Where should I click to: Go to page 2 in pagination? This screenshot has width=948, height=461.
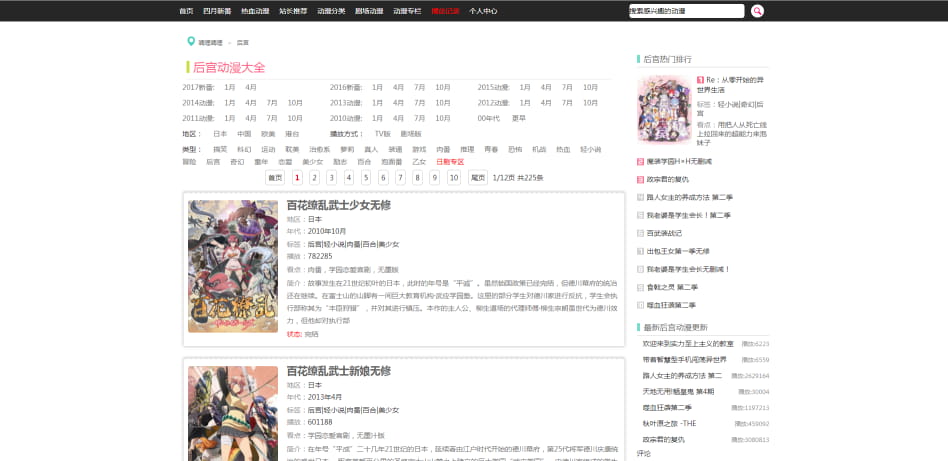click(314, 177)
